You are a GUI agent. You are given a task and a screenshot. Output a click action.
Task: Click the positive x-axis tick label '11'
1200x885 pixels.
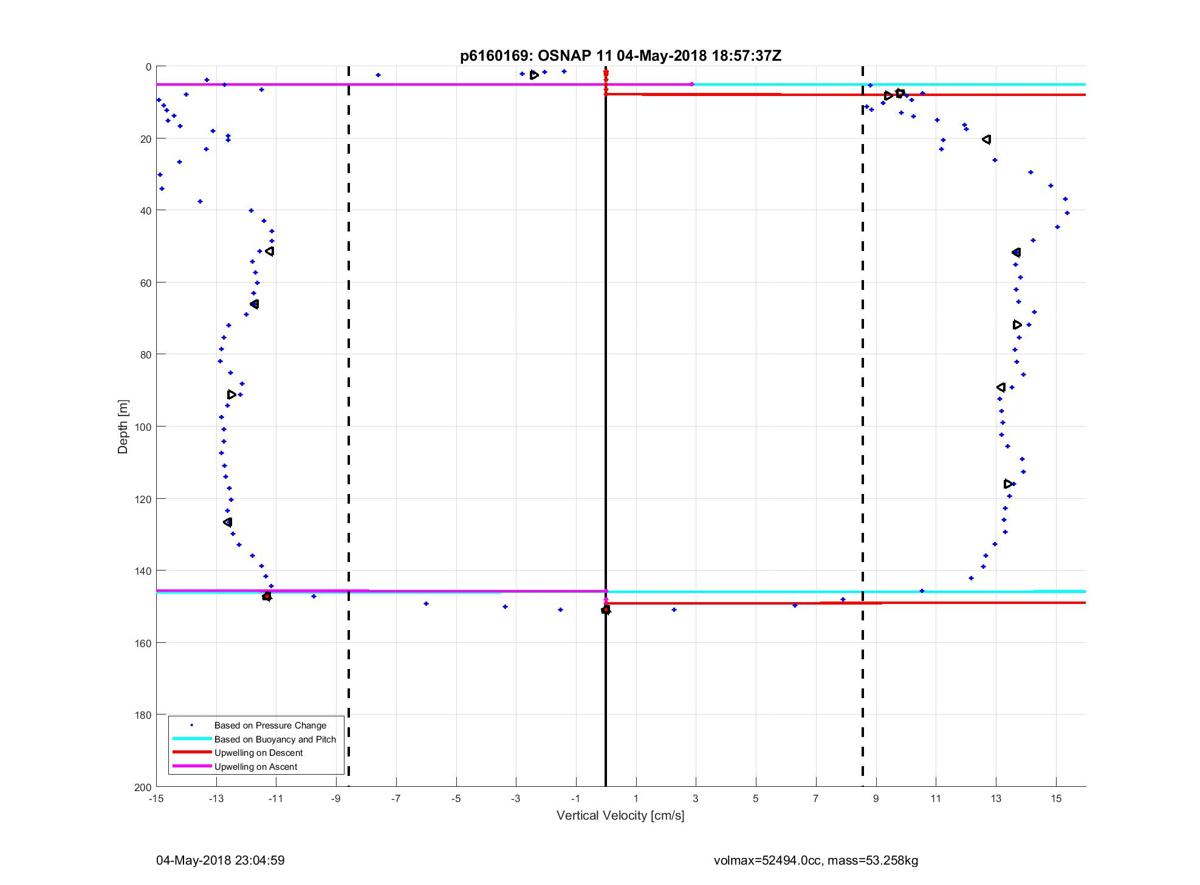[936, 799]
